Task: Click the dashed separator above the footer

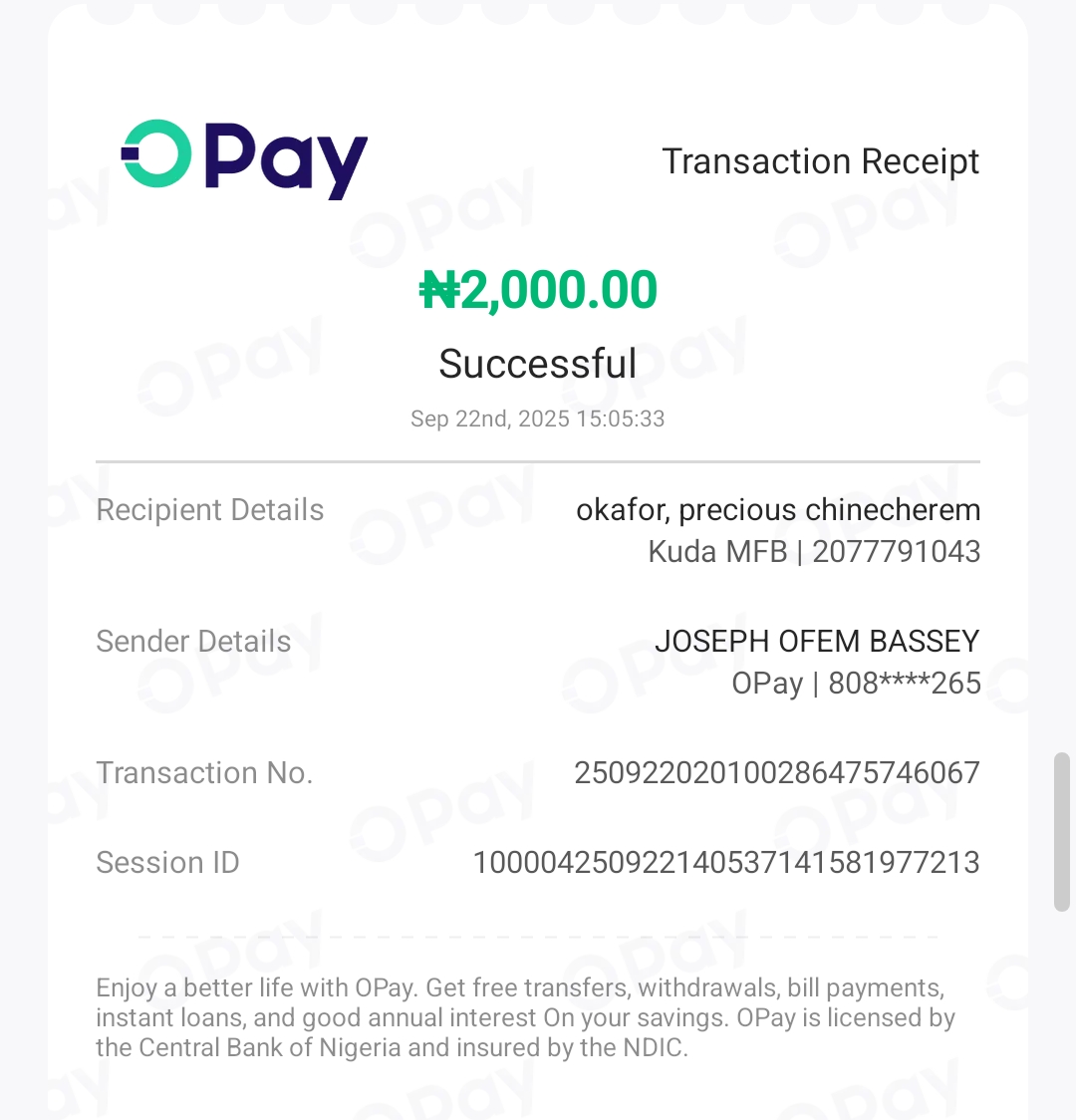Action: pos(538,938)
